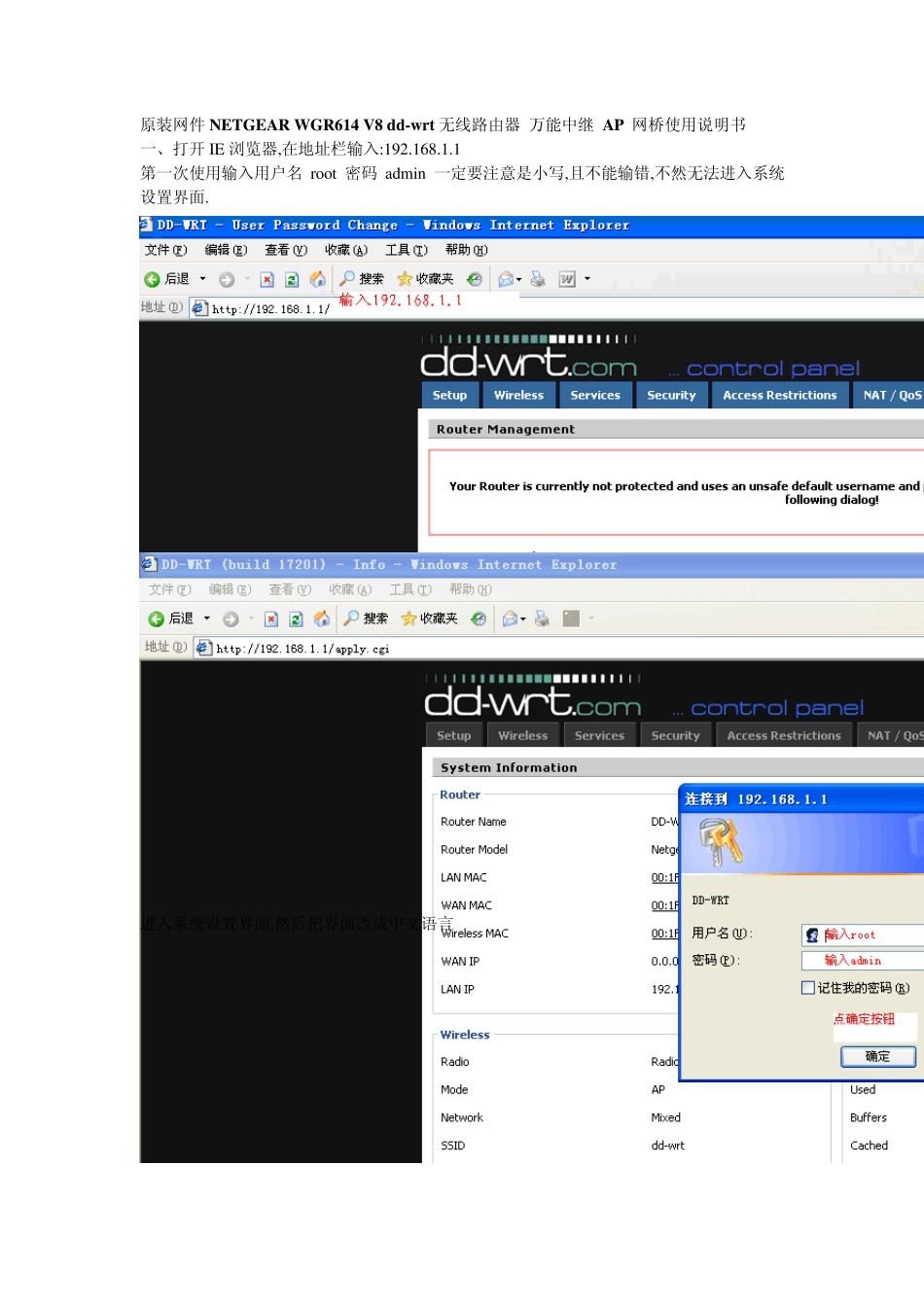The height and width of the screenshot is (1307, 924).
Task: Switch to the Wireless tab in the DD-WRT Info window
Action: pos(522,735)
